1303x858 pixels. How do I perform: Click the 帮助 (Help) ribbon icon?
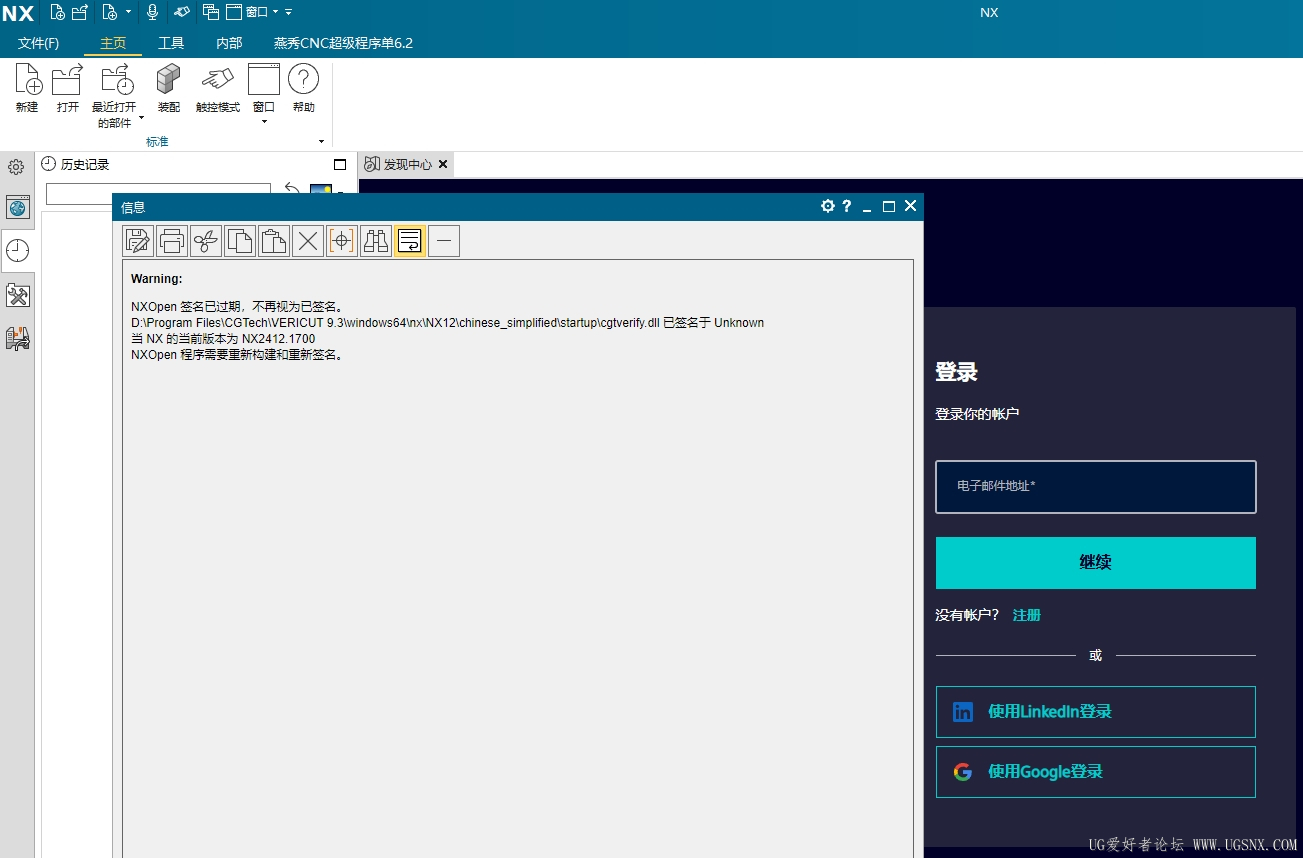point(304,89)
